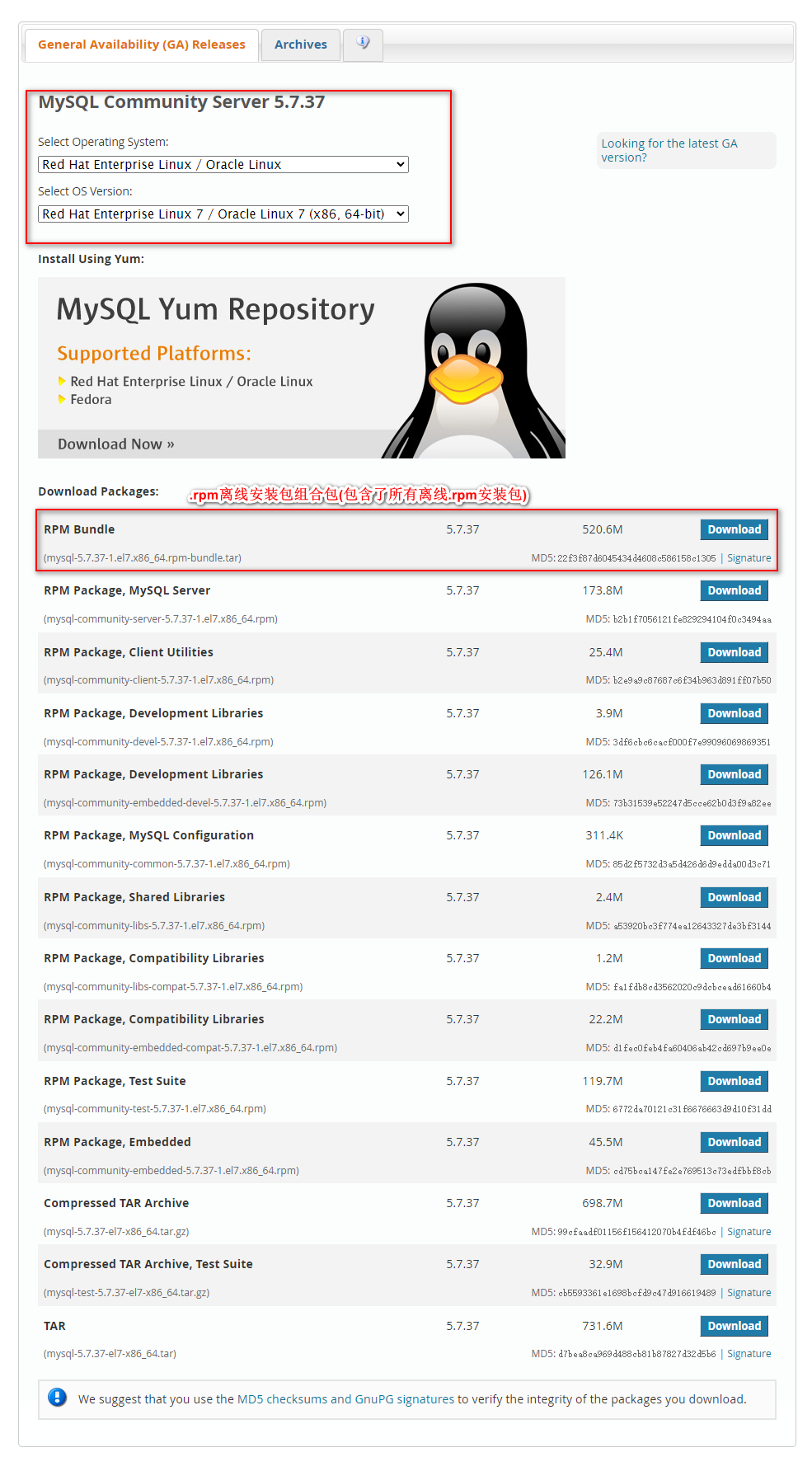Download the Compressed TAR Archive 698.7M
Screen dimensions: 812x1471
pos(735,1203)
